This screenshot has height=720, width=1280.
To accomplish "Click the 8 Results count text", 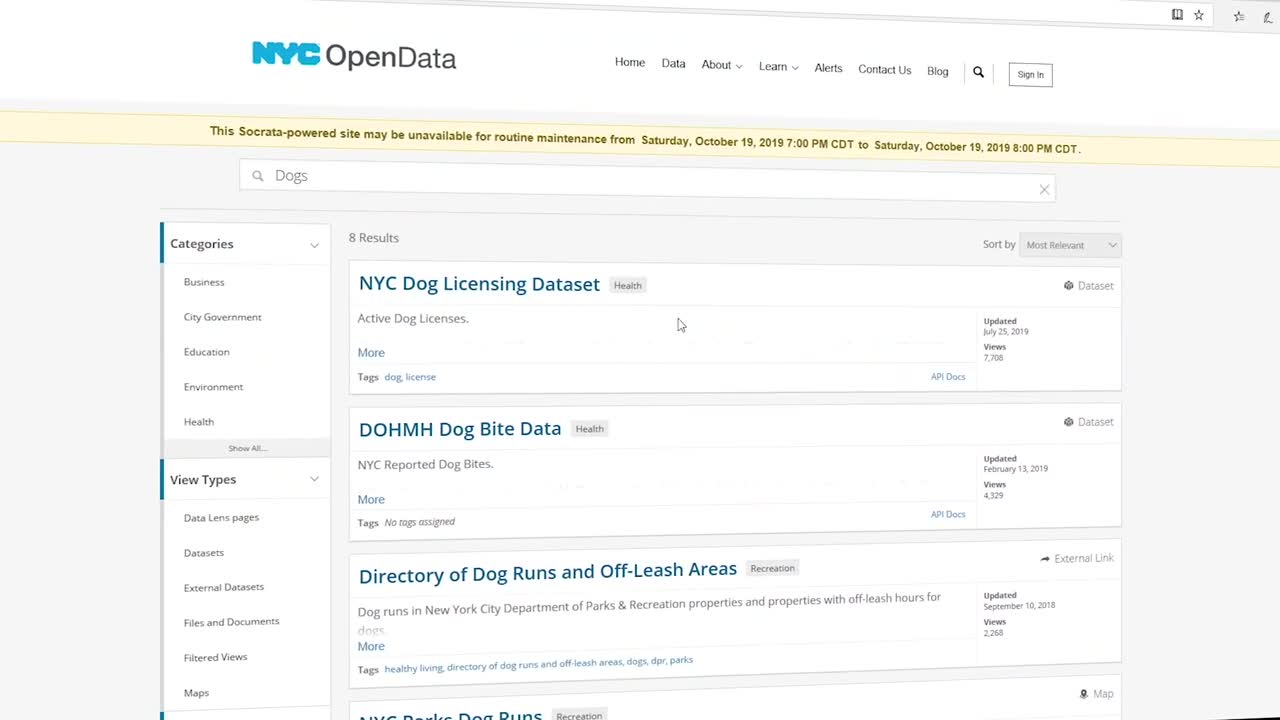I will pos(374,238).
